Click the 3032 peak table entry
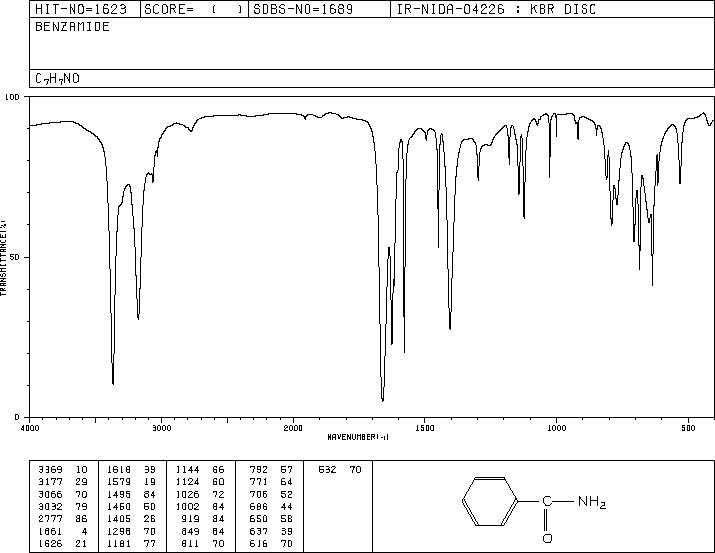Viewport: 715px width, 553px height. (x=51, y=506)
